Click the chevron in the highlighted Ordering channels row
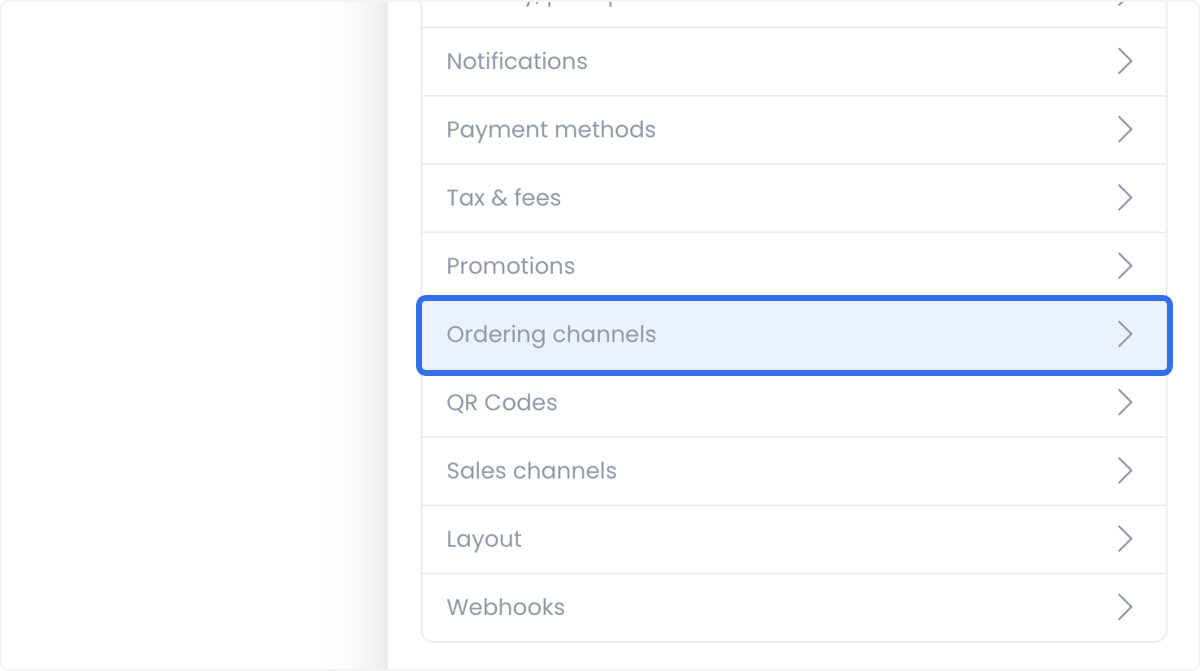Viewport: 1200px width, 671px height. tap(1125, 334)
